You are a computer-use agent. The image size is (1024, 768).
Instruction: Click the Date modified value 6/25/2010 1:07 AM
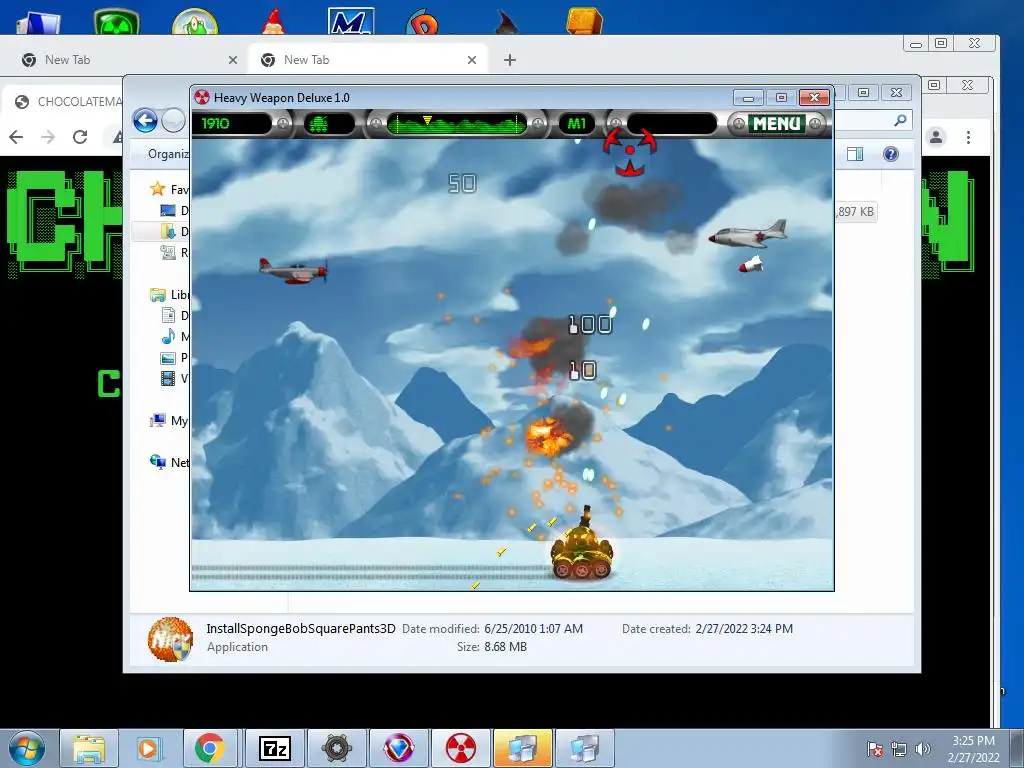coord(534,628)
